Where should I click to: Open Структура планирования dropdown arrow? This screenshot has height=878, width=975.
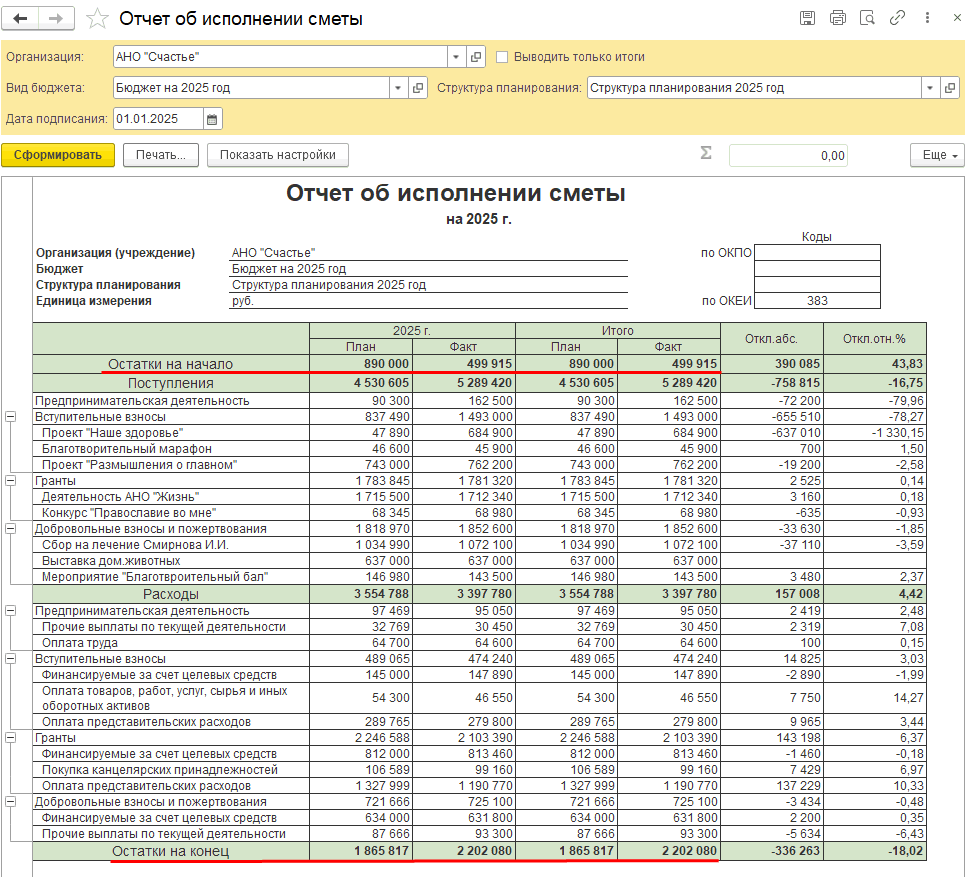[x=930, y=88]
